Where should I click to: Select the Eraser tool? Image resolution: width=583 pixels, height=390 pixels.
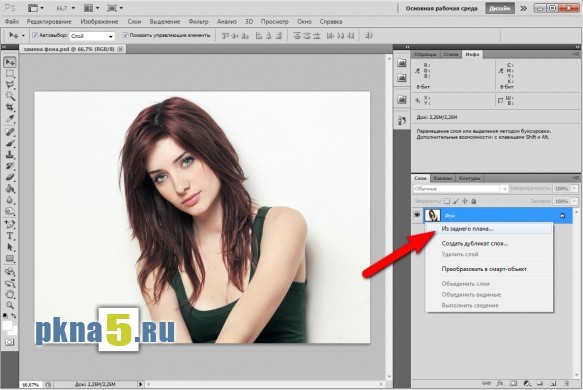[10, 177]
